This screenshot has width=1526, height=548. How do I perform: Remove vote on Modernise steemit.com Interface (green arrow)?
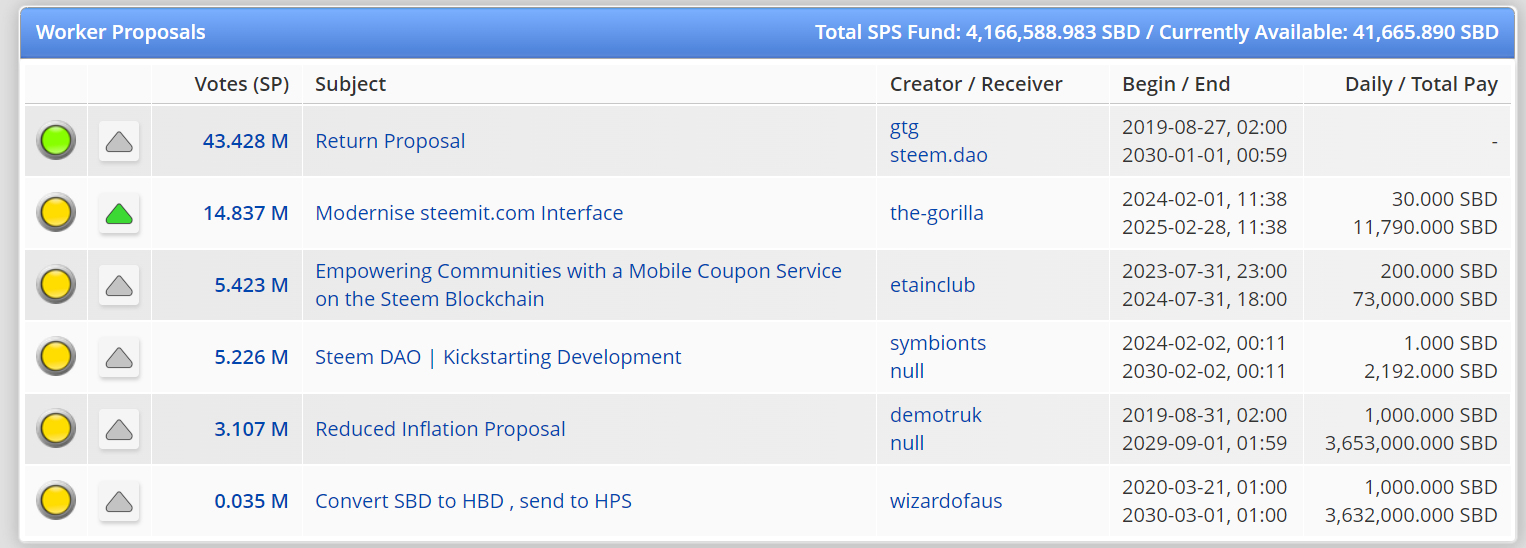tap(119, 213)
